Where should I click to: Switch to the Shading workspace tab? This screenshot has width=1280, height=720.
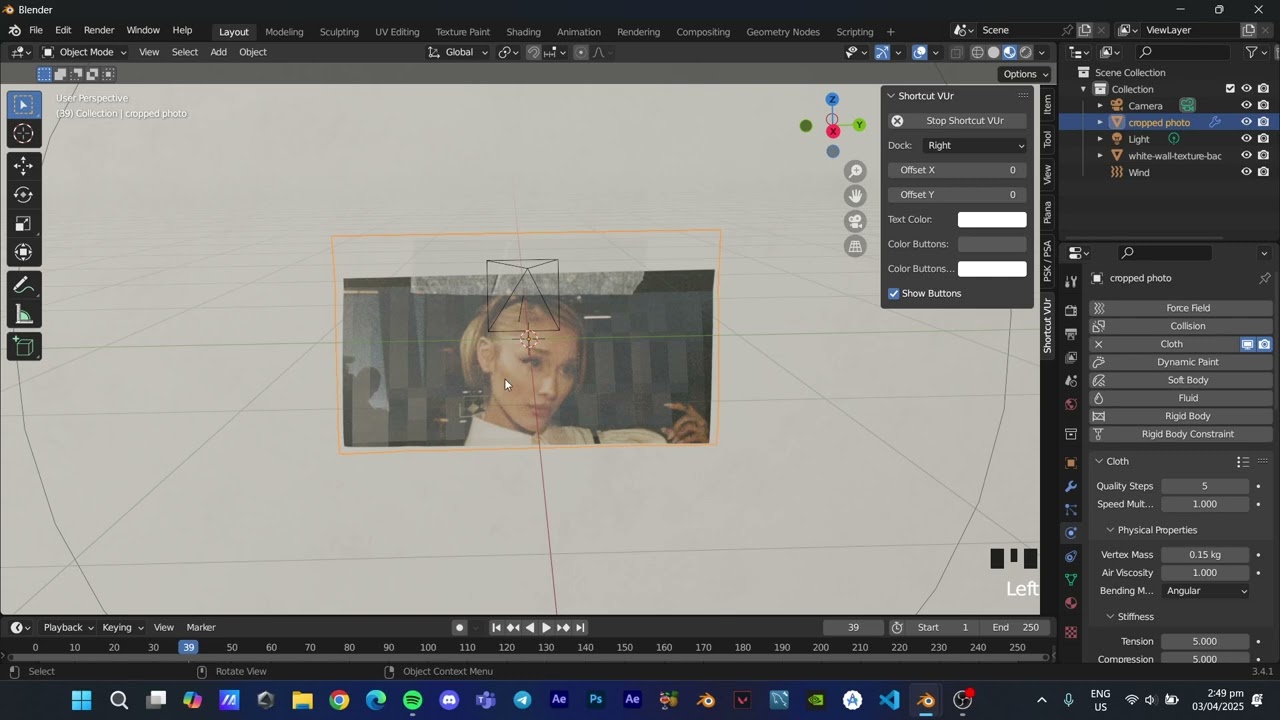tap(523, 31)
